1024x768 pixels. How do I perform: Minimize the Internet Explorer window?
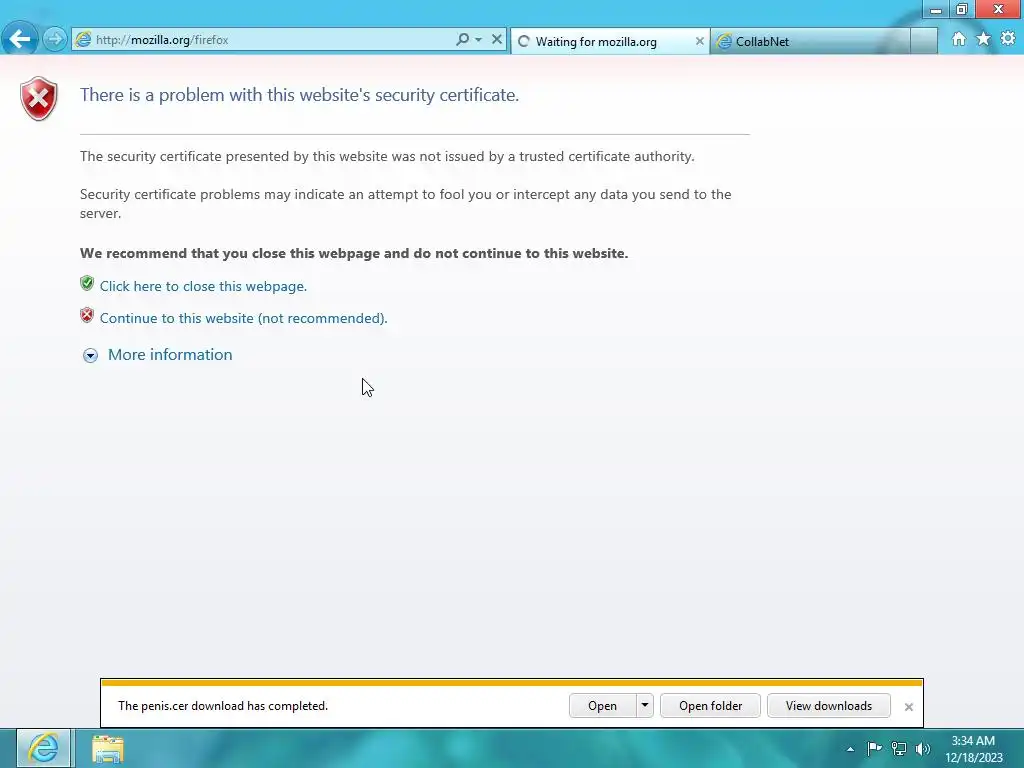click(x=935, y=9)
